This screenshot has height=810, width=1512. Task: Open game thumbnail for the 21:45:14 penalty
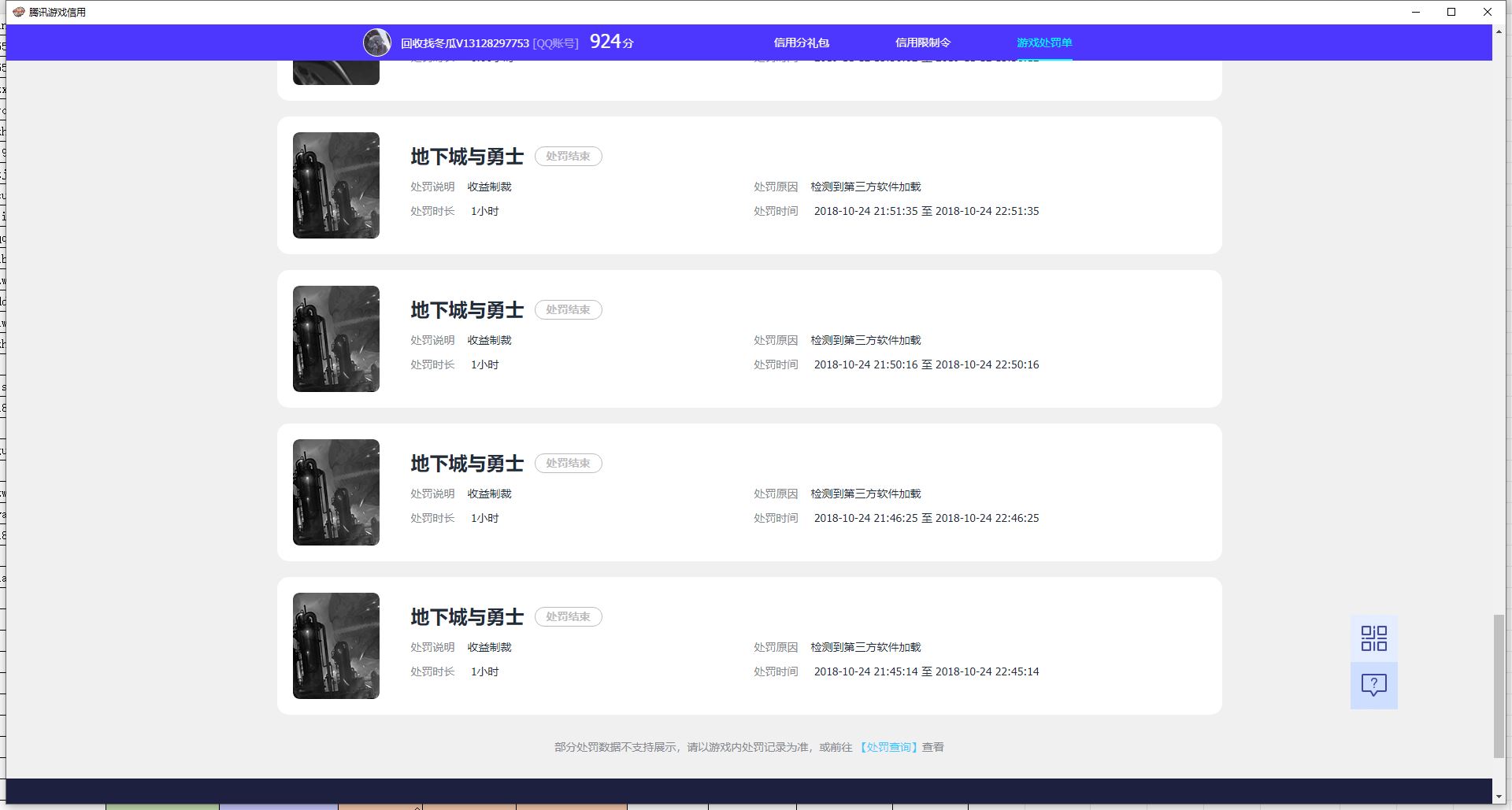(336, 645)
